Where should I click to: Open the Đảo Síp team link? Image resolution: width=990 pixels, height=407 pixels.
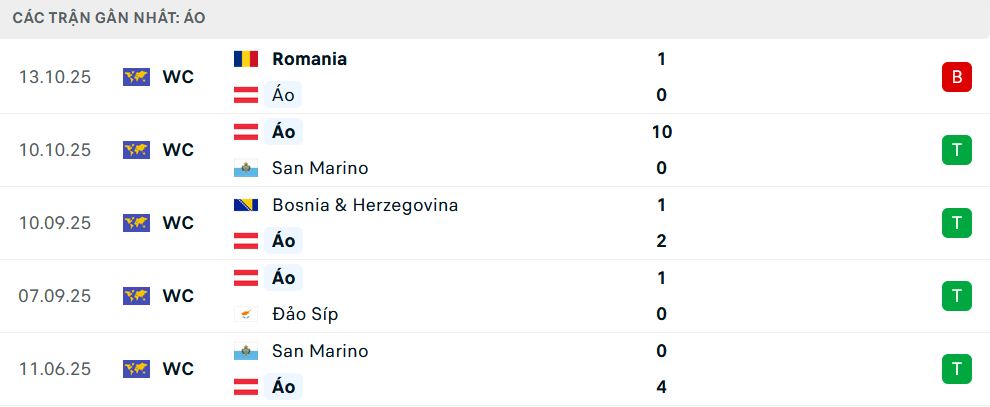[x=305, y=314]
